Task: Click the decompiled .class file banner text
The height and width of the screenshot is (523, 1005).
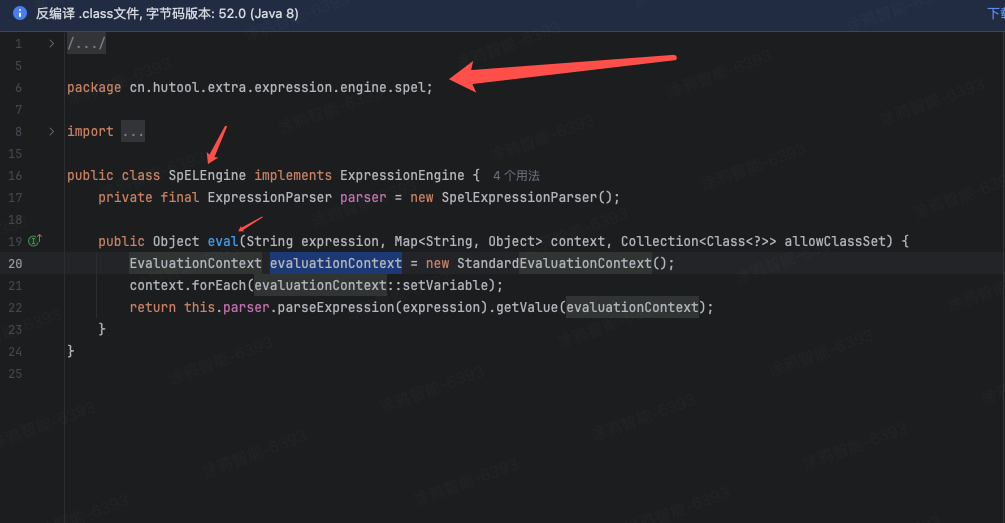Action: pyautogui.click(x=167, y=13)
